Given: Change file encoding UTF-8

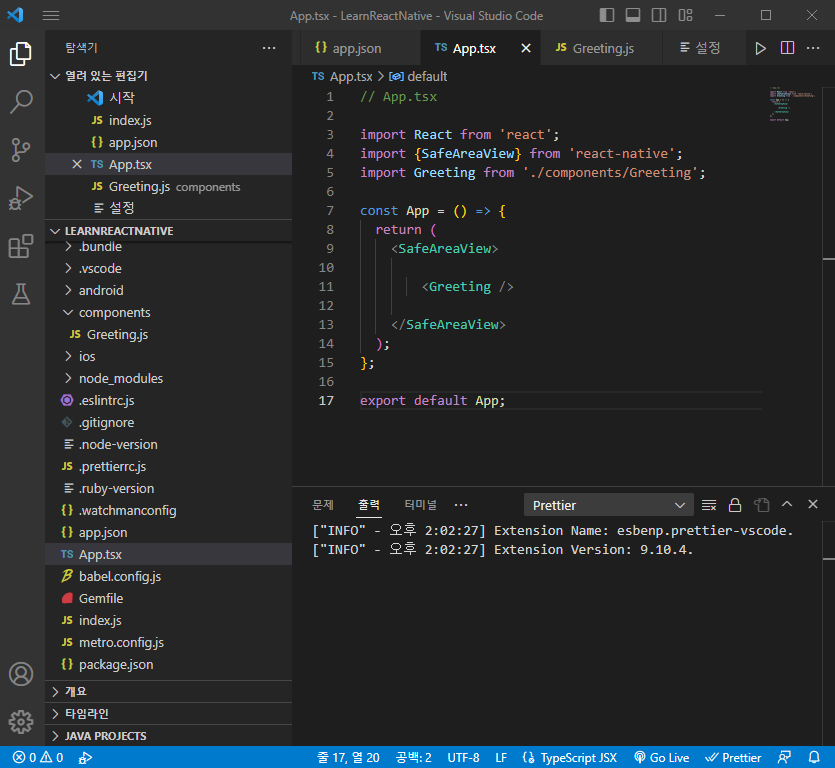Looking at the screenshot, I should (463, 757).
